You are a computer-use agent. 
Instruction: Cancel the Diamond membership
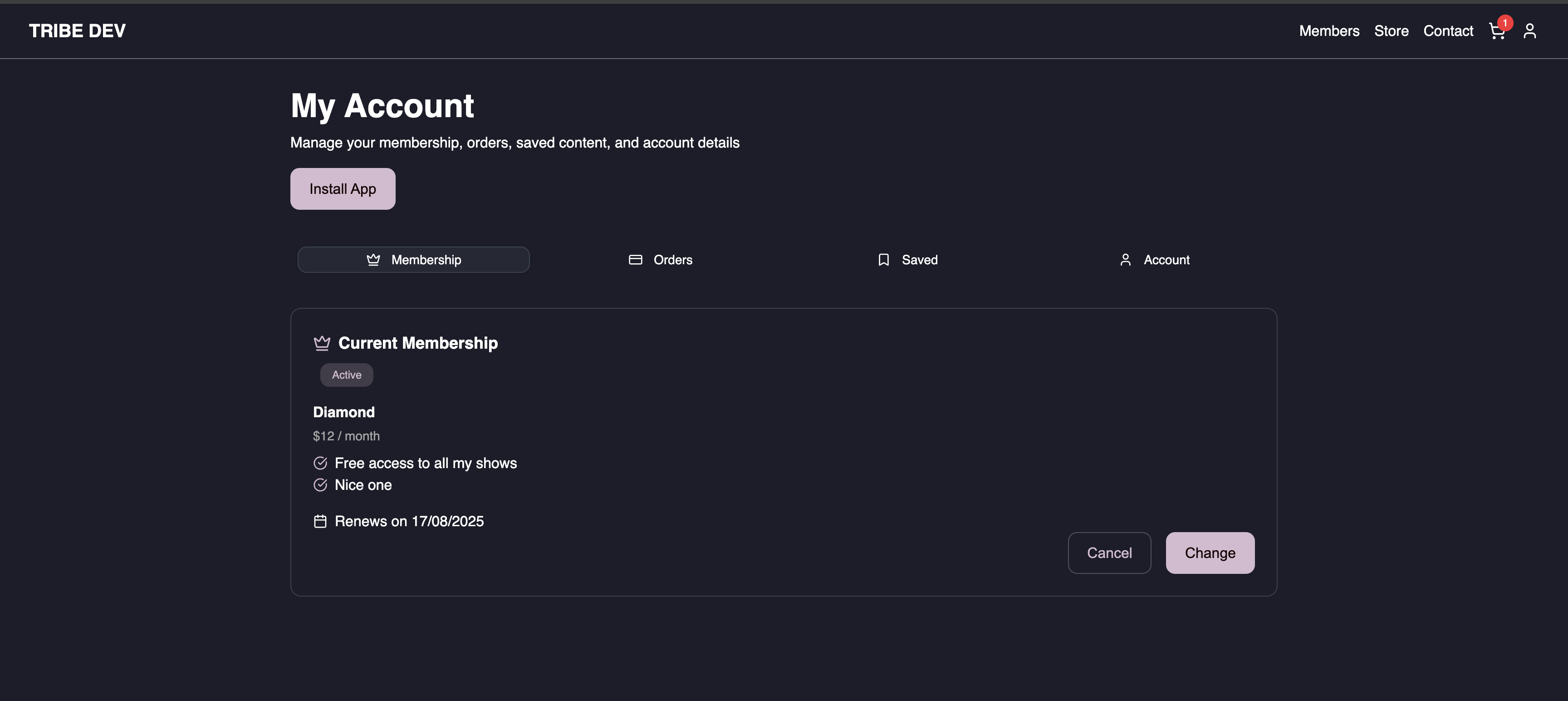[1109, 553]
